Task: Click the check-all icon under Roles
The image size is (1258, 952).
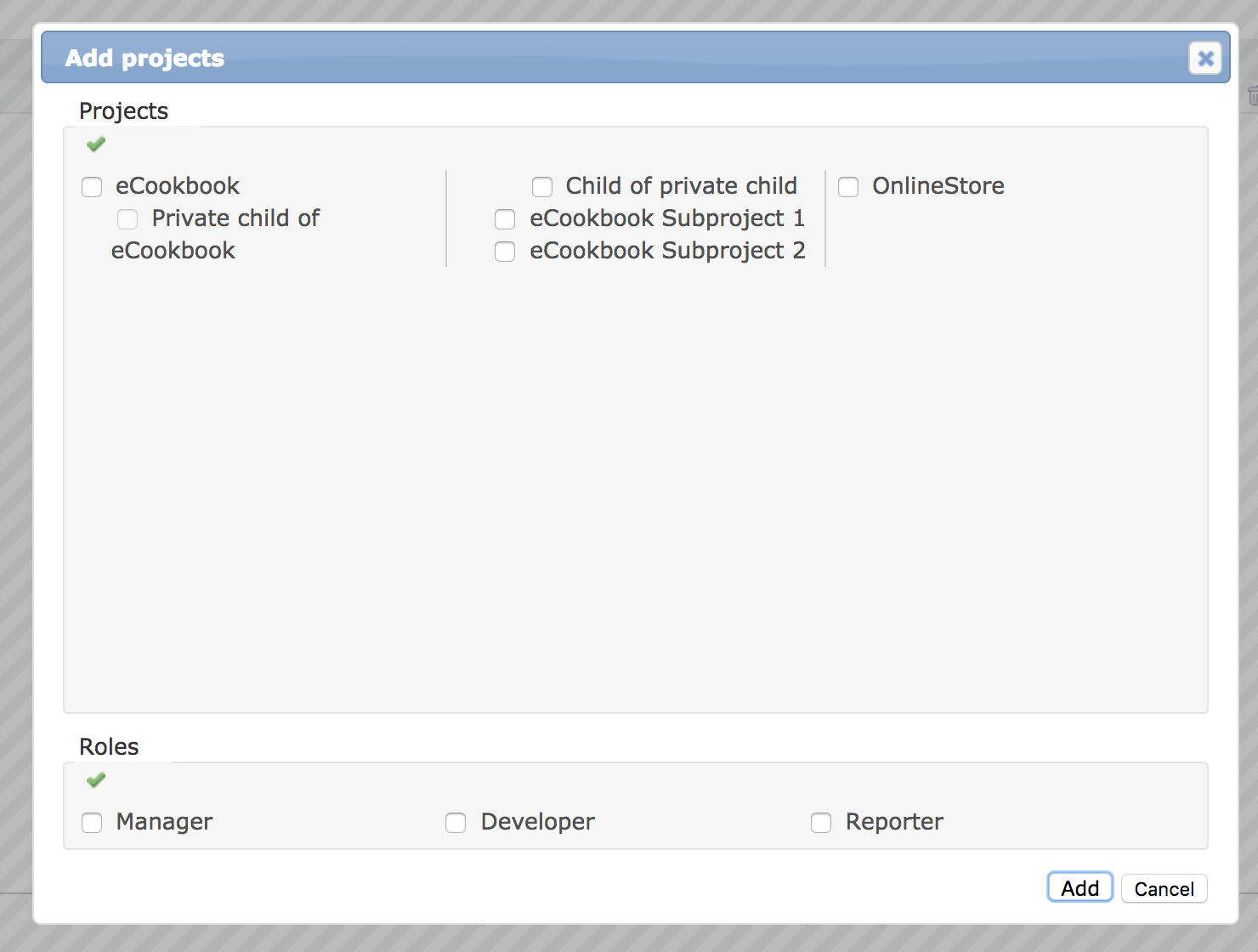Action: click(x=96, y=779)
